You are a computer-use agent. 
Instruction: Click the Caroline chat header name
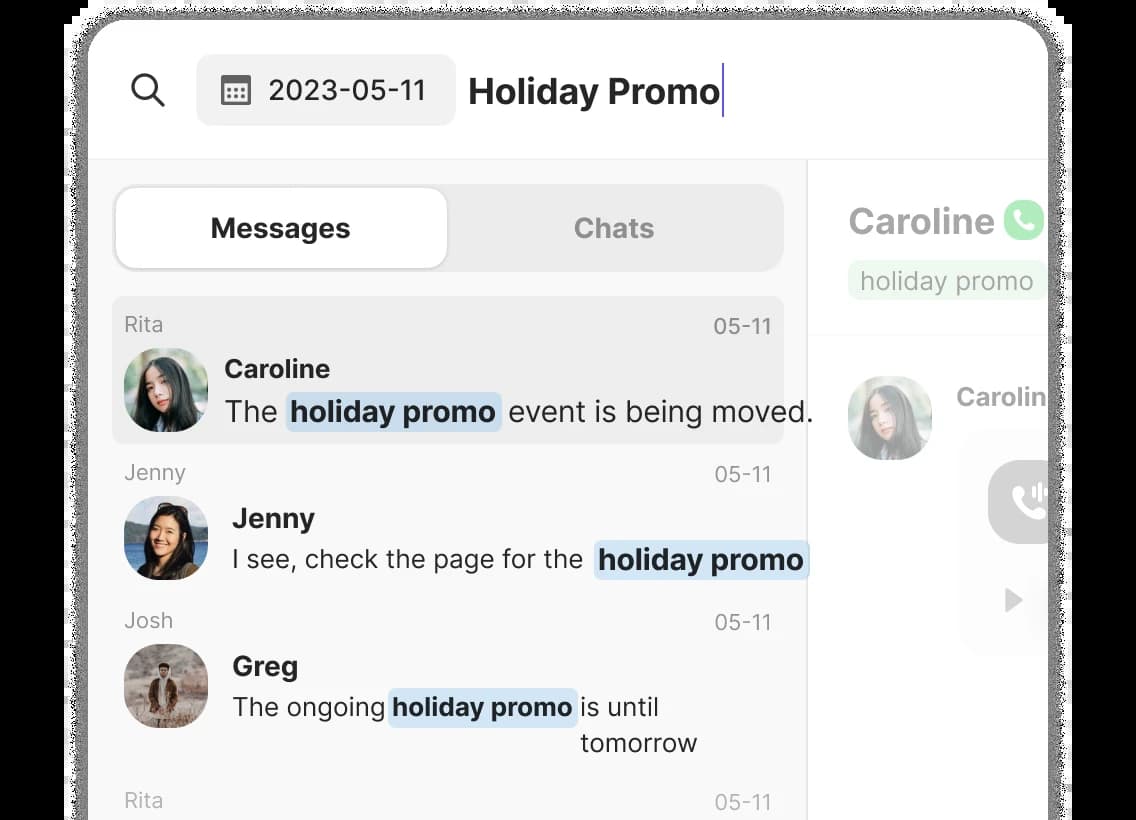pos(921,221)
